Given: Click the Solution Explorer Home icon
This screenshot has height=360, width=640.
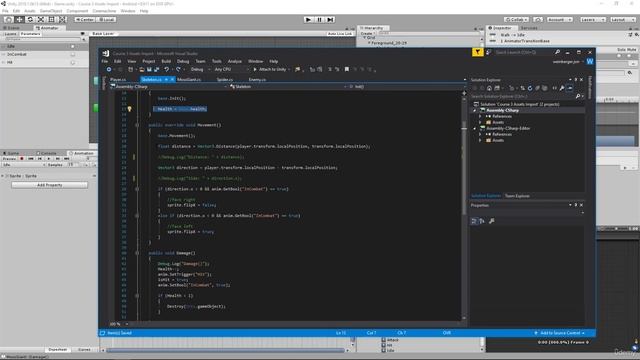Looking at the screenshot, I should point(489,88).
